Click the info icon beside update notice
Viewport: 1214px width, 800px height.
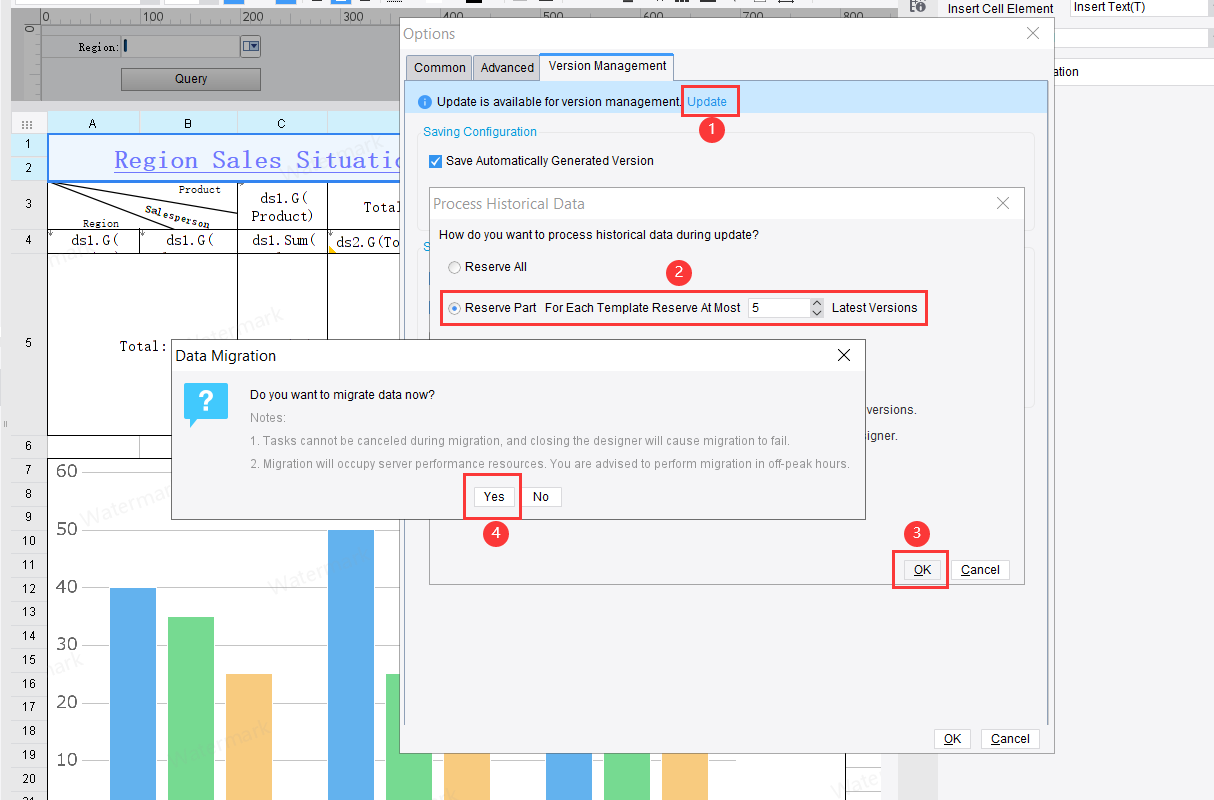point(425,102)
